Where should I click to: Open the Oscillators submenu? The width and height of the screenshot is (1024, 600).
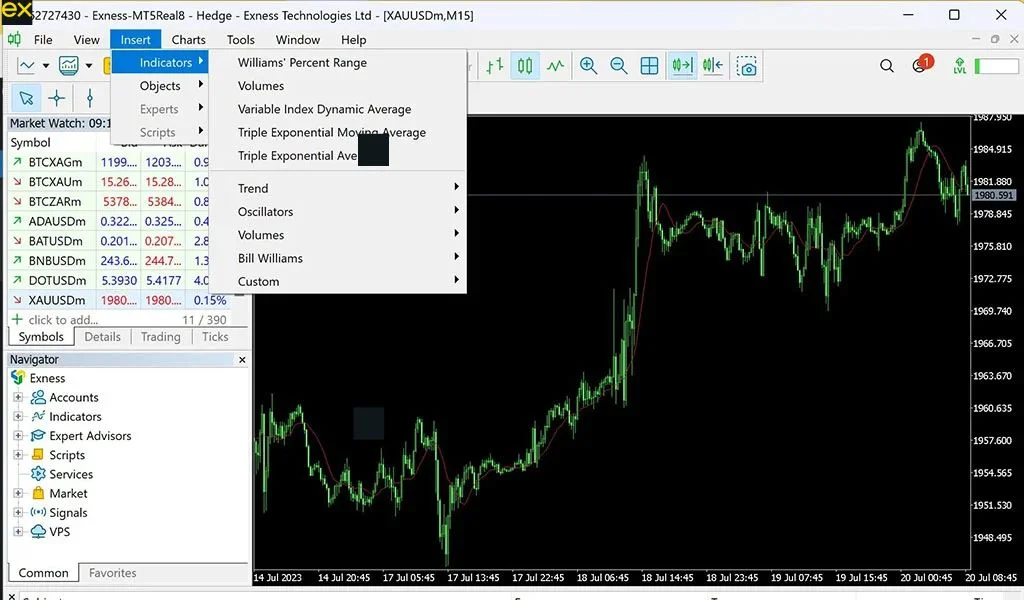click(x=265, y=211)
